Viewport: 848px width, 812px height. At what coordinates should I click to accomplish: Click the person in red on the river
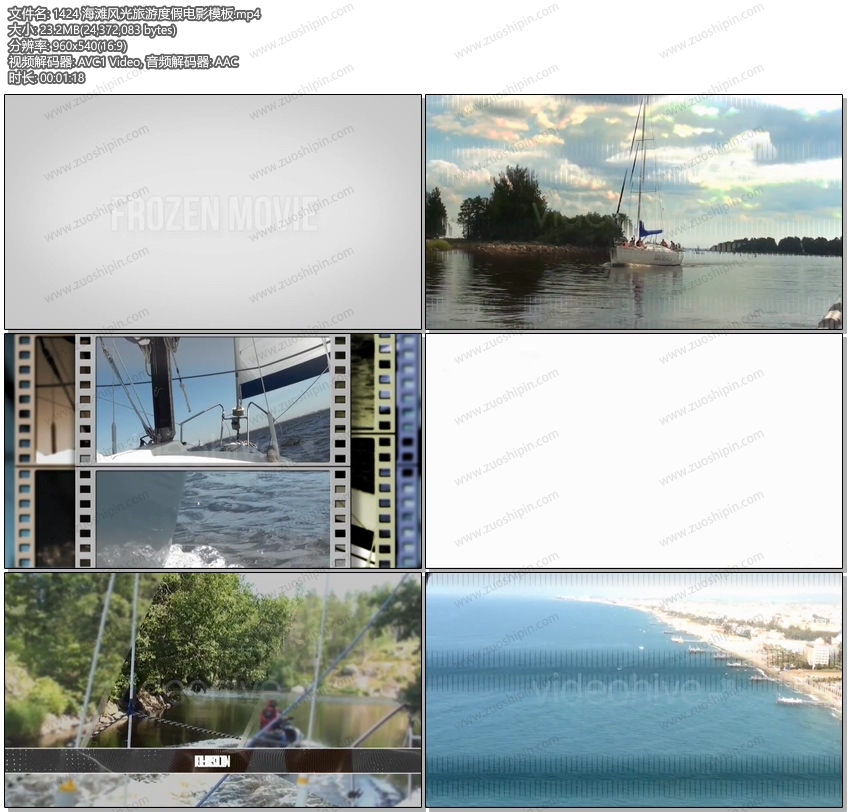[269, 714]
